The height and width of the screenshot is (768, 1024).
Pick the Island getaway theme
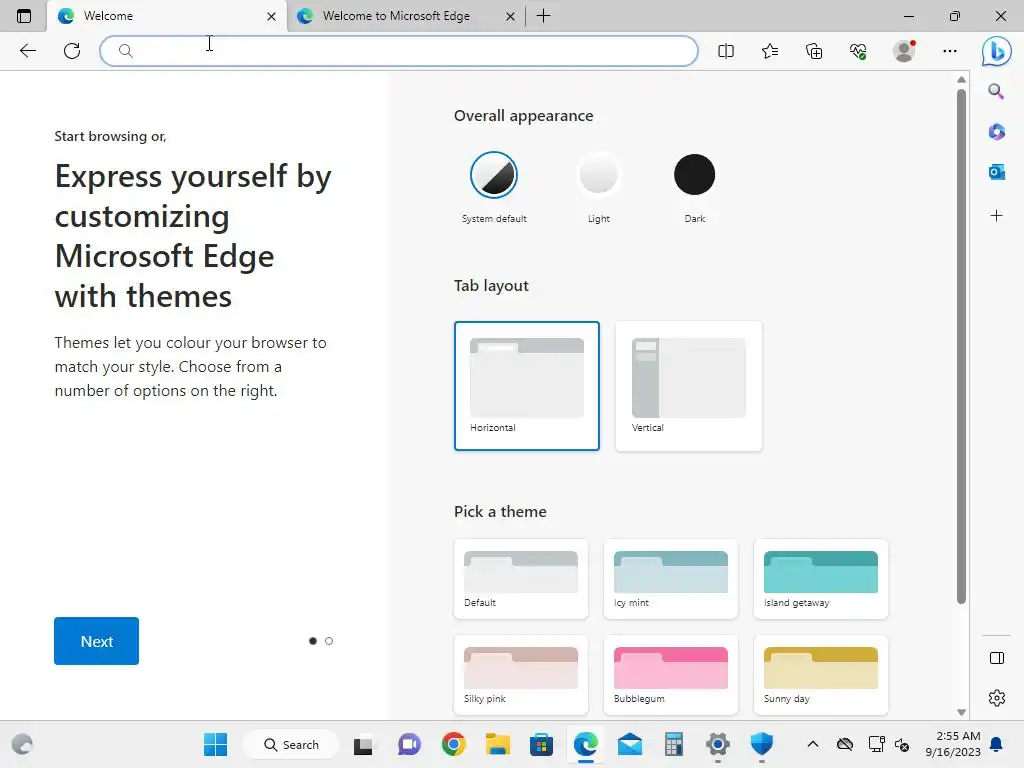(821, 579)
